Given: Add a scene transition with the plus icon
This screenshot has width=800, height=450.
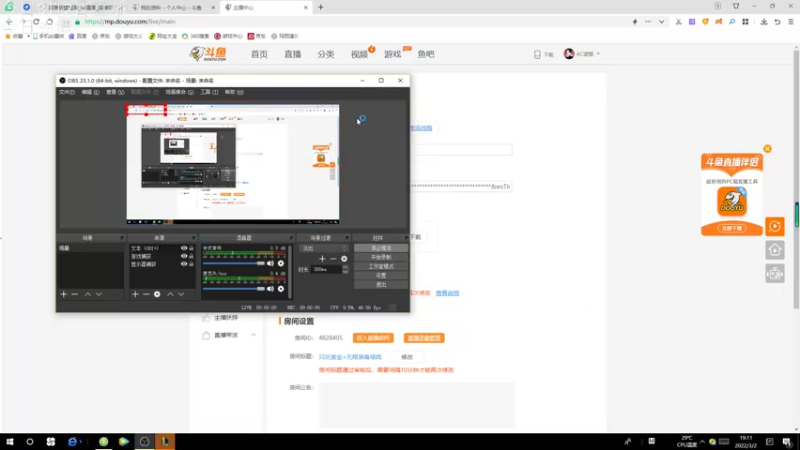Looking at the screenshot, I should 322,259.
